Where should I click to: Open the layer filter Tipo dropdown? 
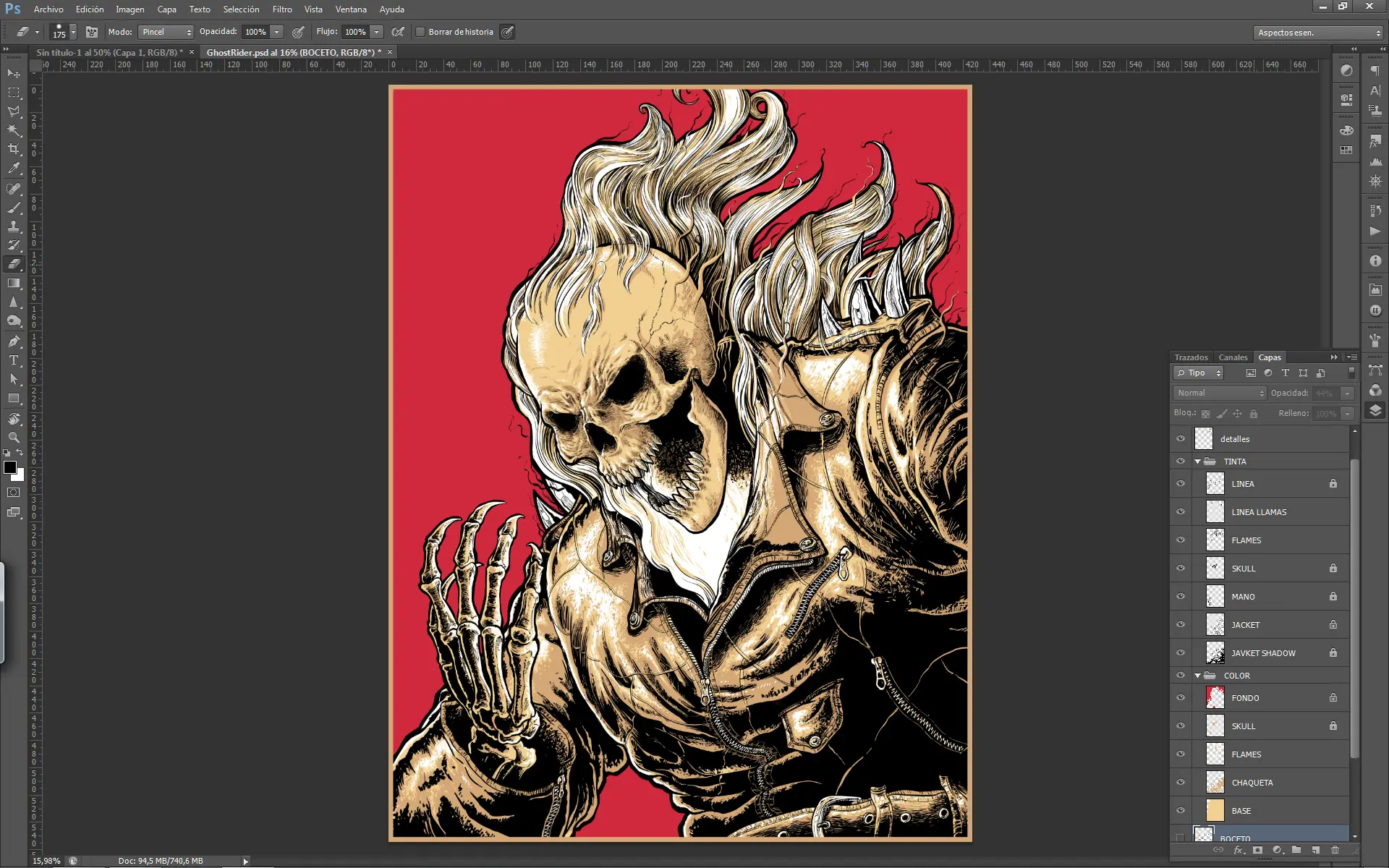point(1199,373)
